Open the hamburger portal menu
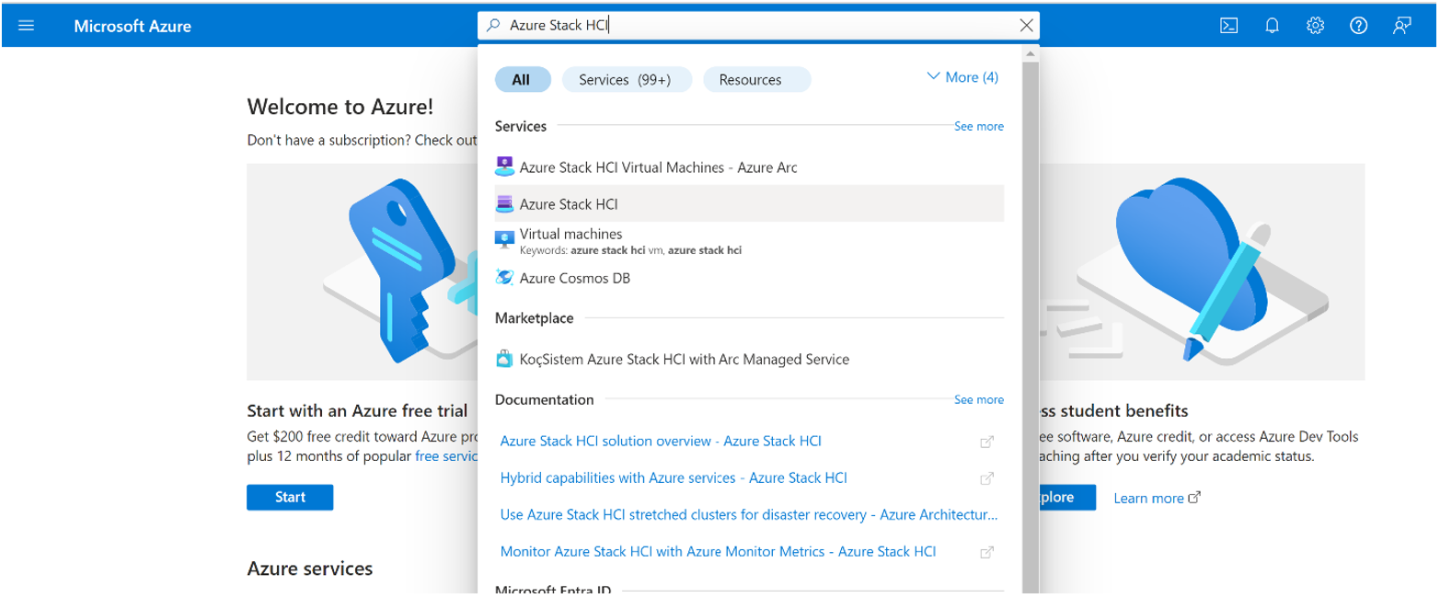Viewport: 1440px width, 598px height. [26, 25]
